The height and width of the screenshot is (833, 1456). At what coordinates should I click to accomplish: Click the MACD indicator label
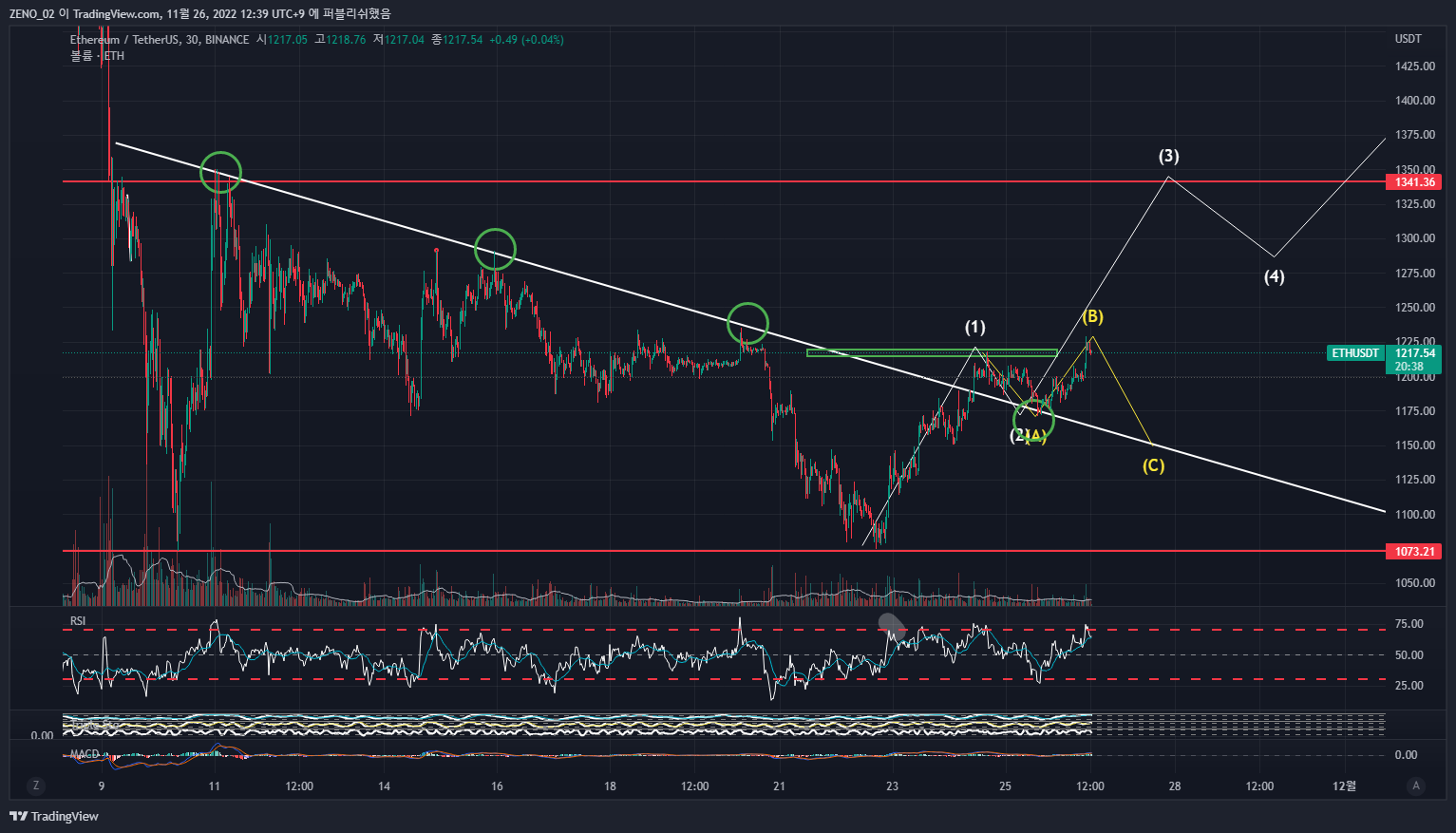(x=85, y=754)
